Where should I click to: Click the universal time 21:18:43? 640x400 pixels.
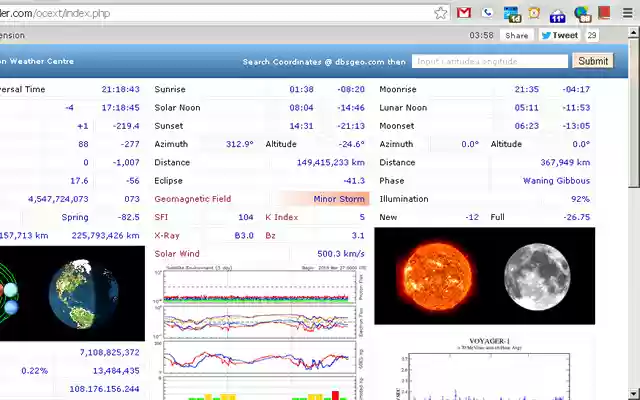[x=120, y=89]
